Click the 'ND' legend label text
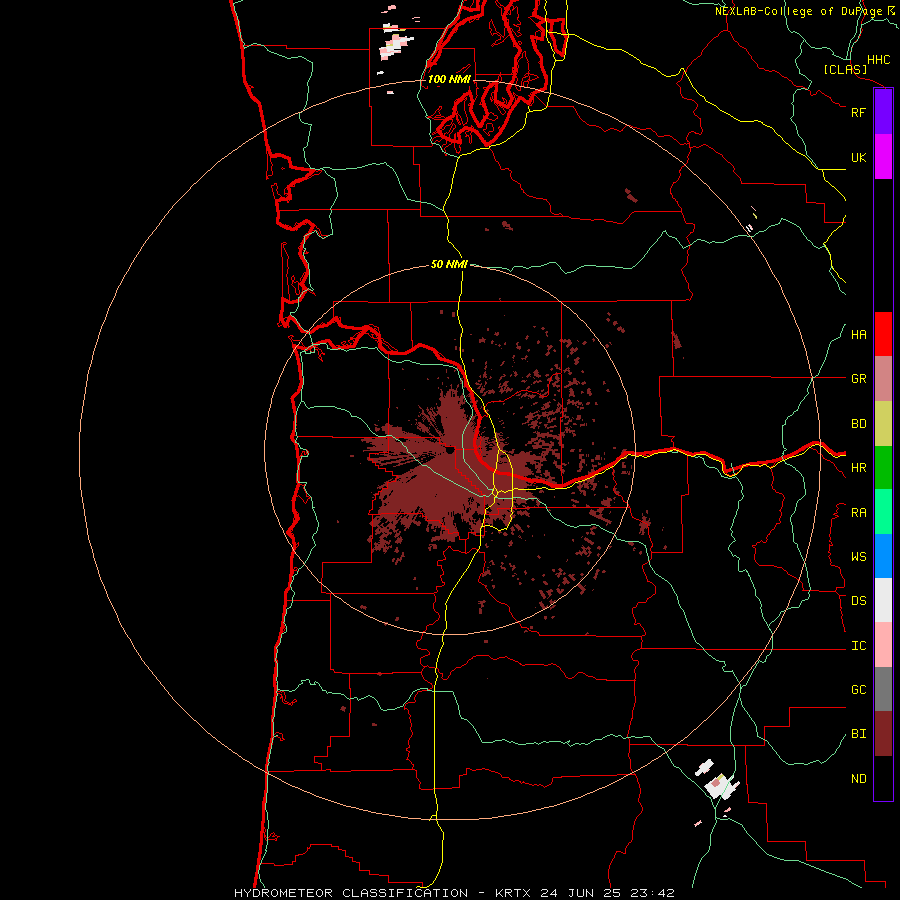The height and width of the screenshot is (900, 900). [x=858, y=779]
